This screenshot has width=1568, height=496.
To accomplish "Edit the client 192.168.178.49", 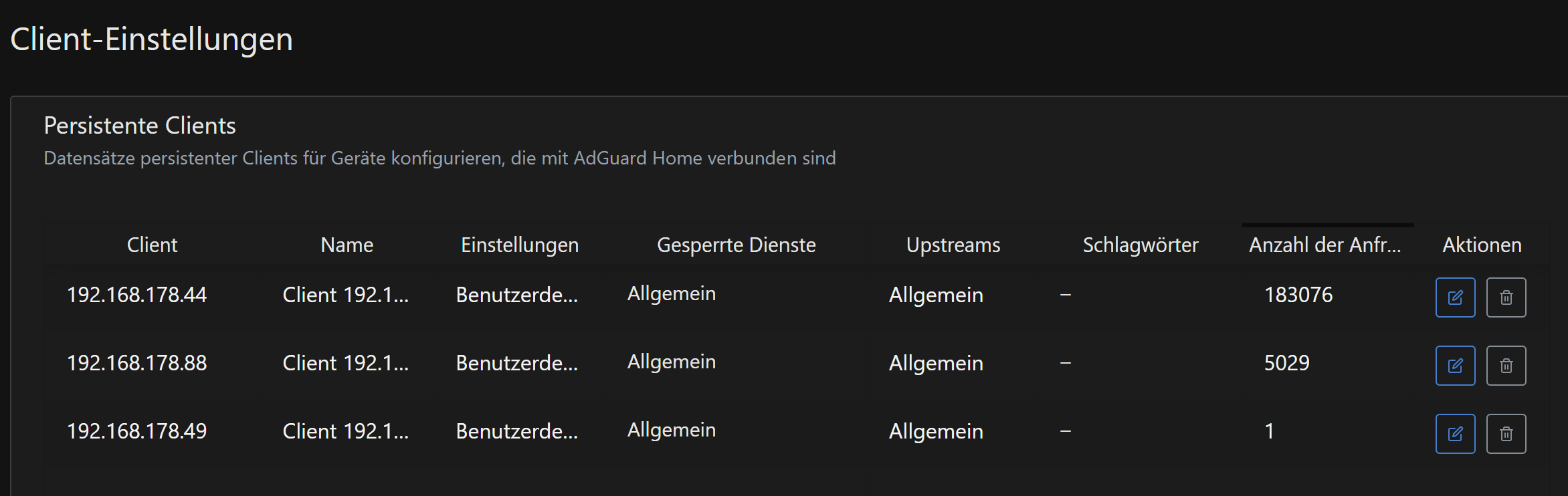I will 1455,434.
